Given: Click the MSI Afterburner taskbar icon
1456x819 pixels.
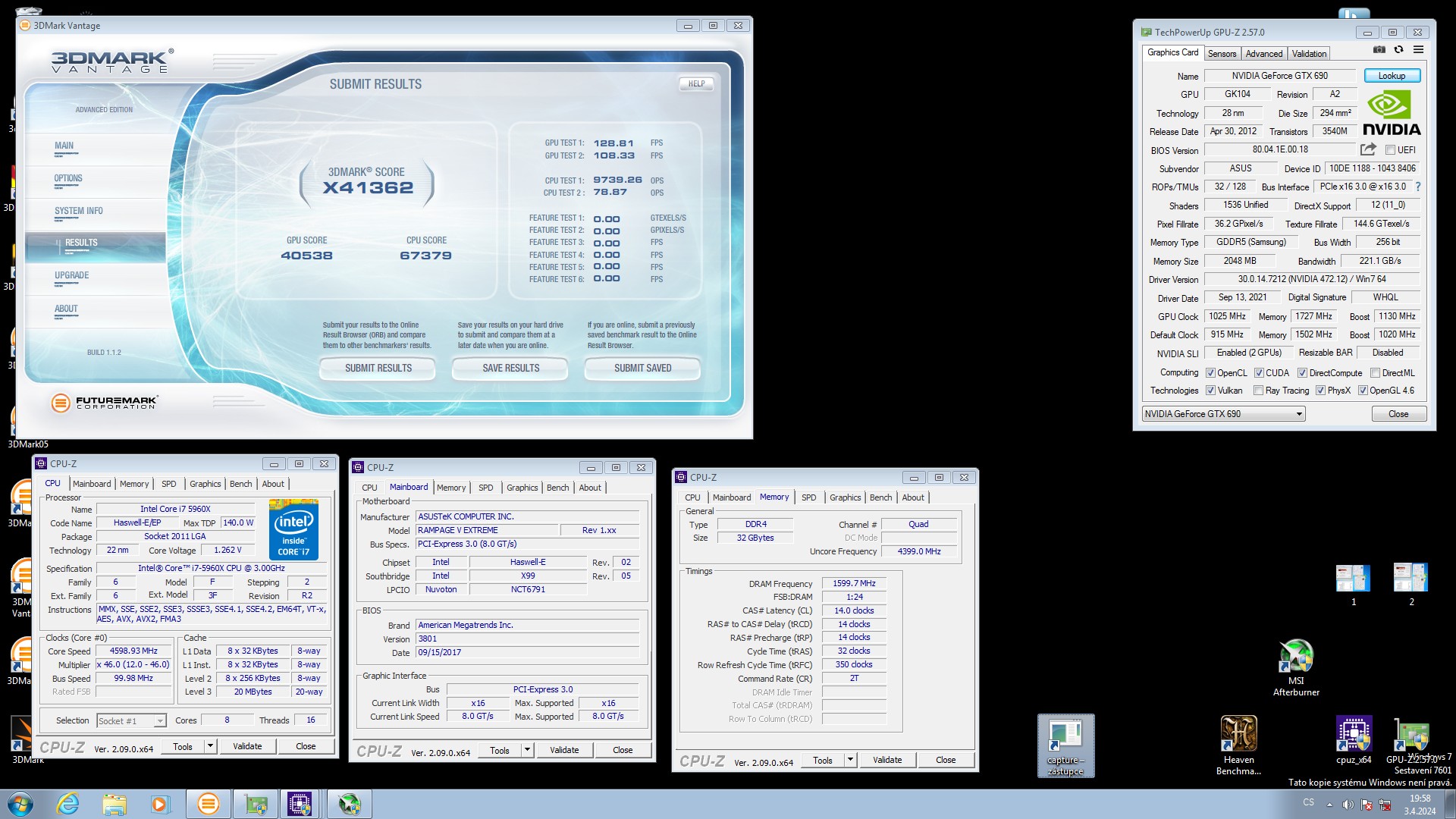Looking at the screenshot, I should [x=350, y=804].
